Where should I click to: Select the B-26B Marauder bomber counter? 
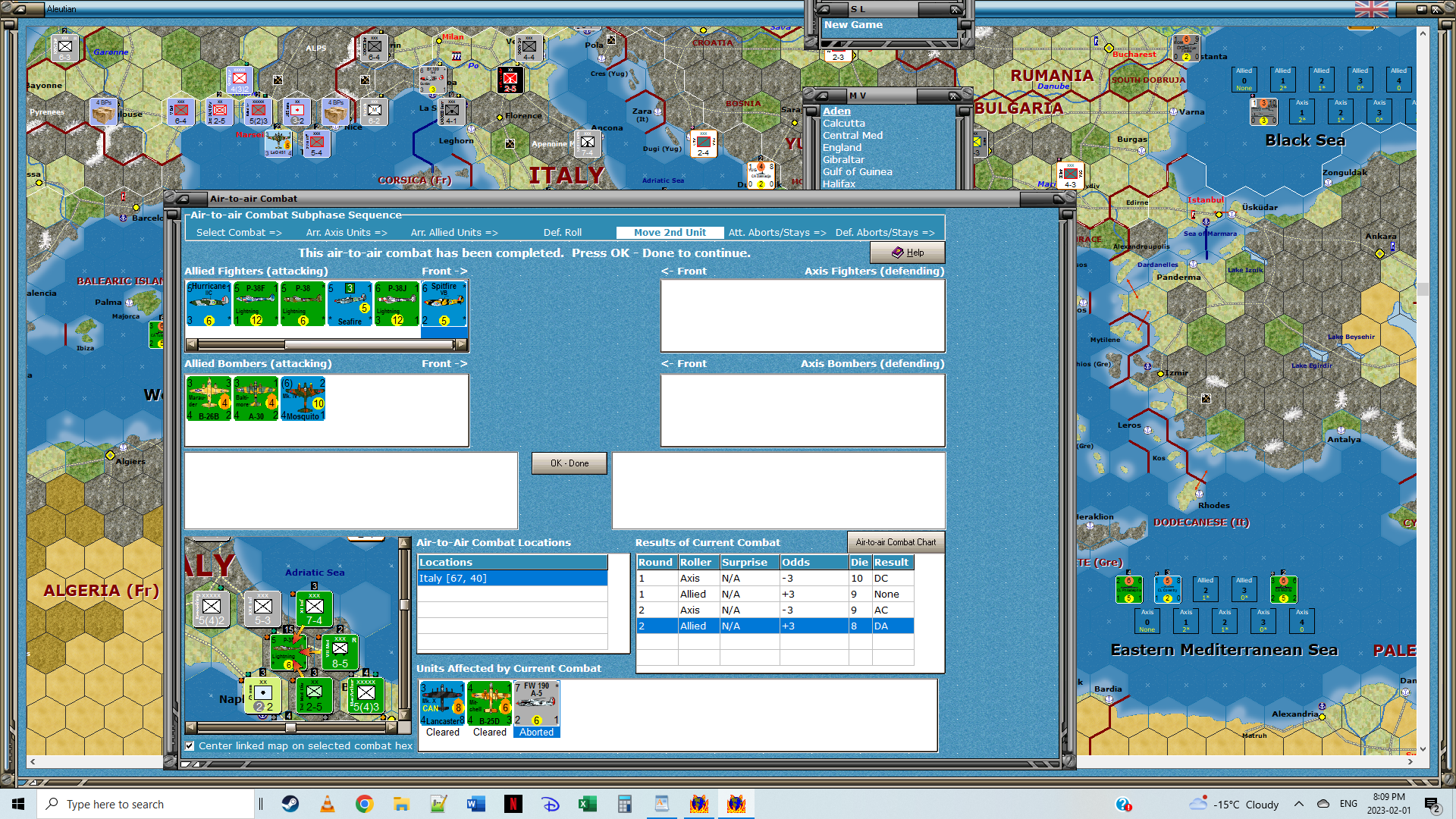[x=209, y=399]
